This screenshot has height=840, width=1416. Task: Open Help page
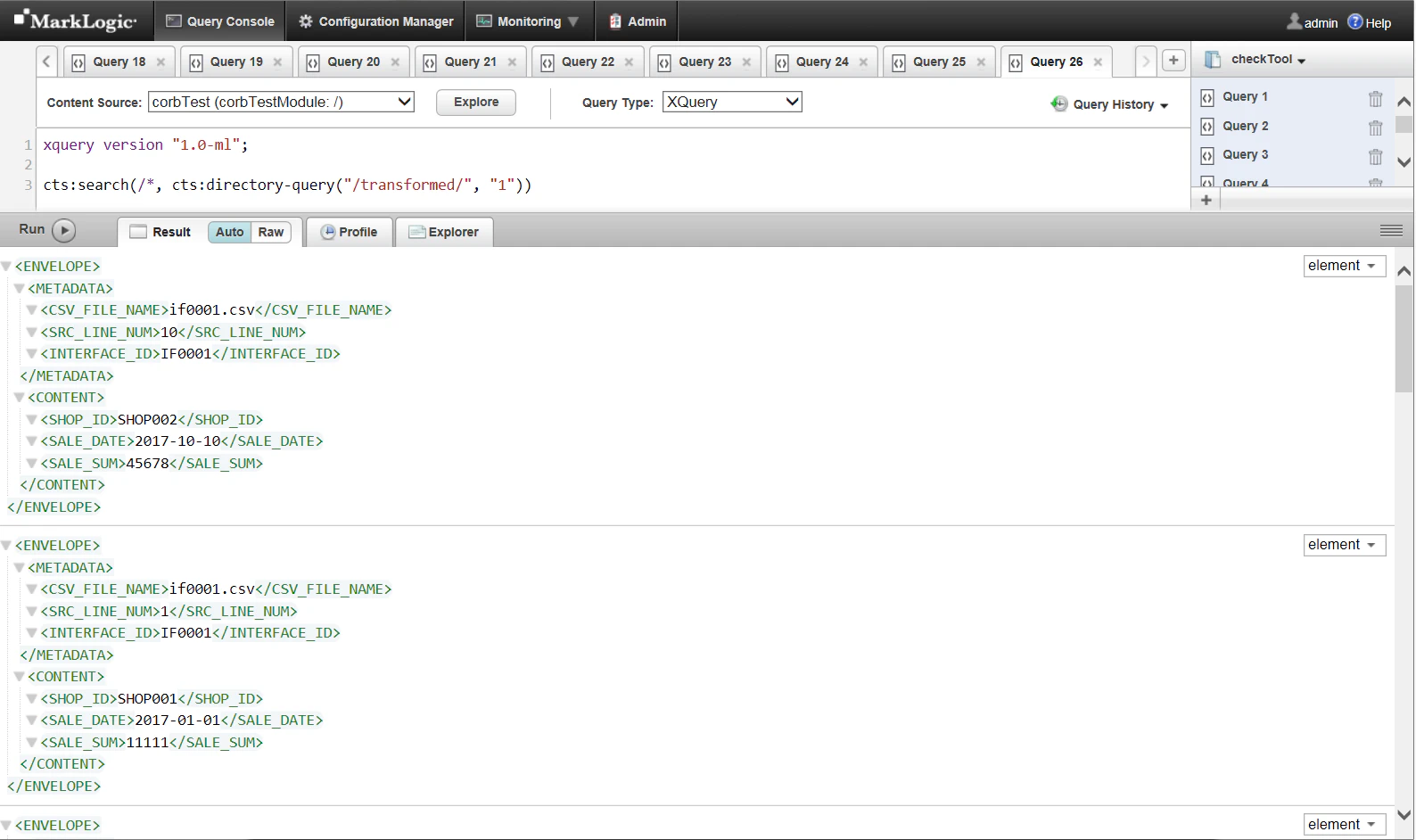(1369, 22)
